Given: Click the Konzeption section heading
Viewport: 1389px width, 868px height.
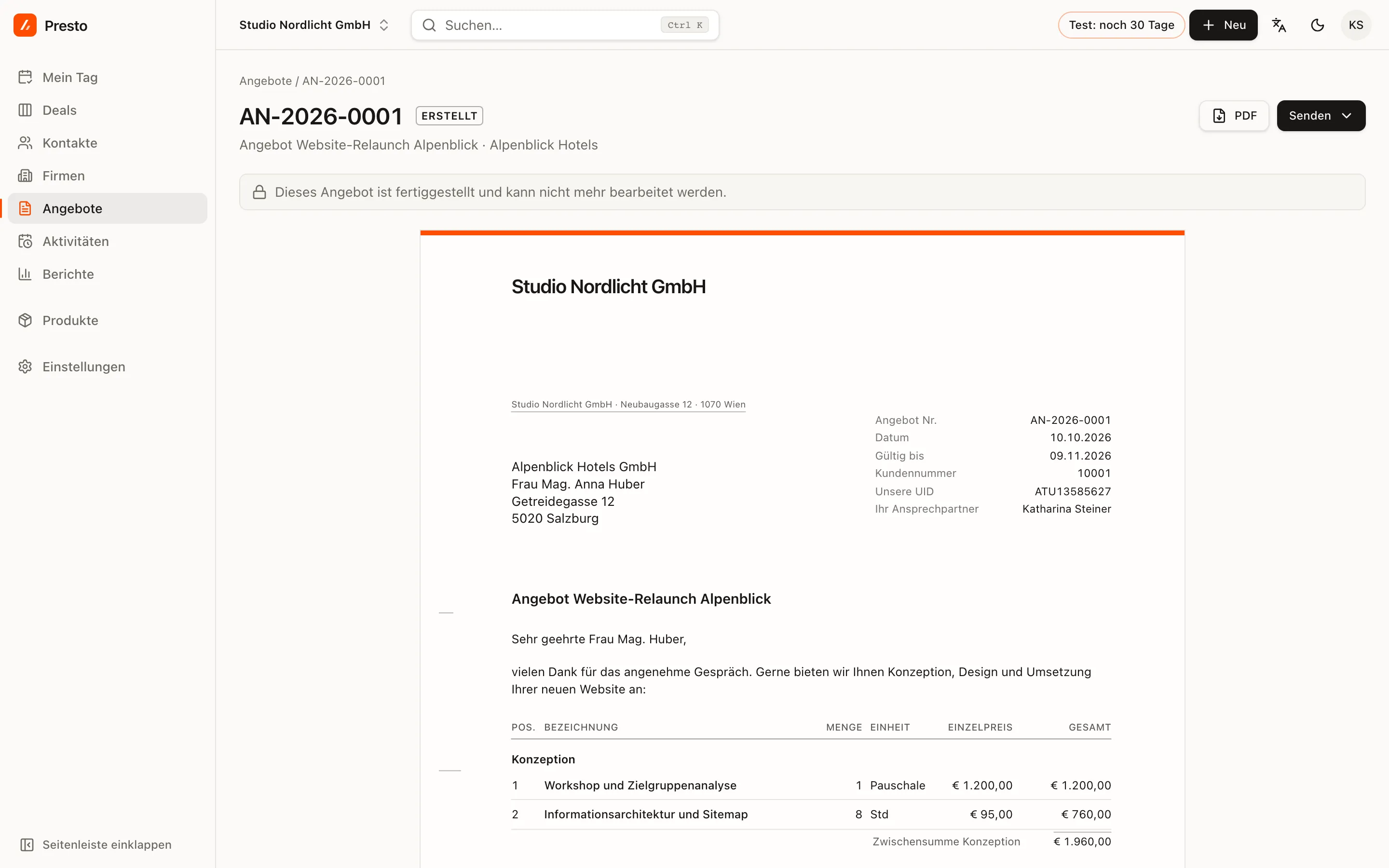Looking at the screenshot, I should pyautogui.click(x=543, y=759).
